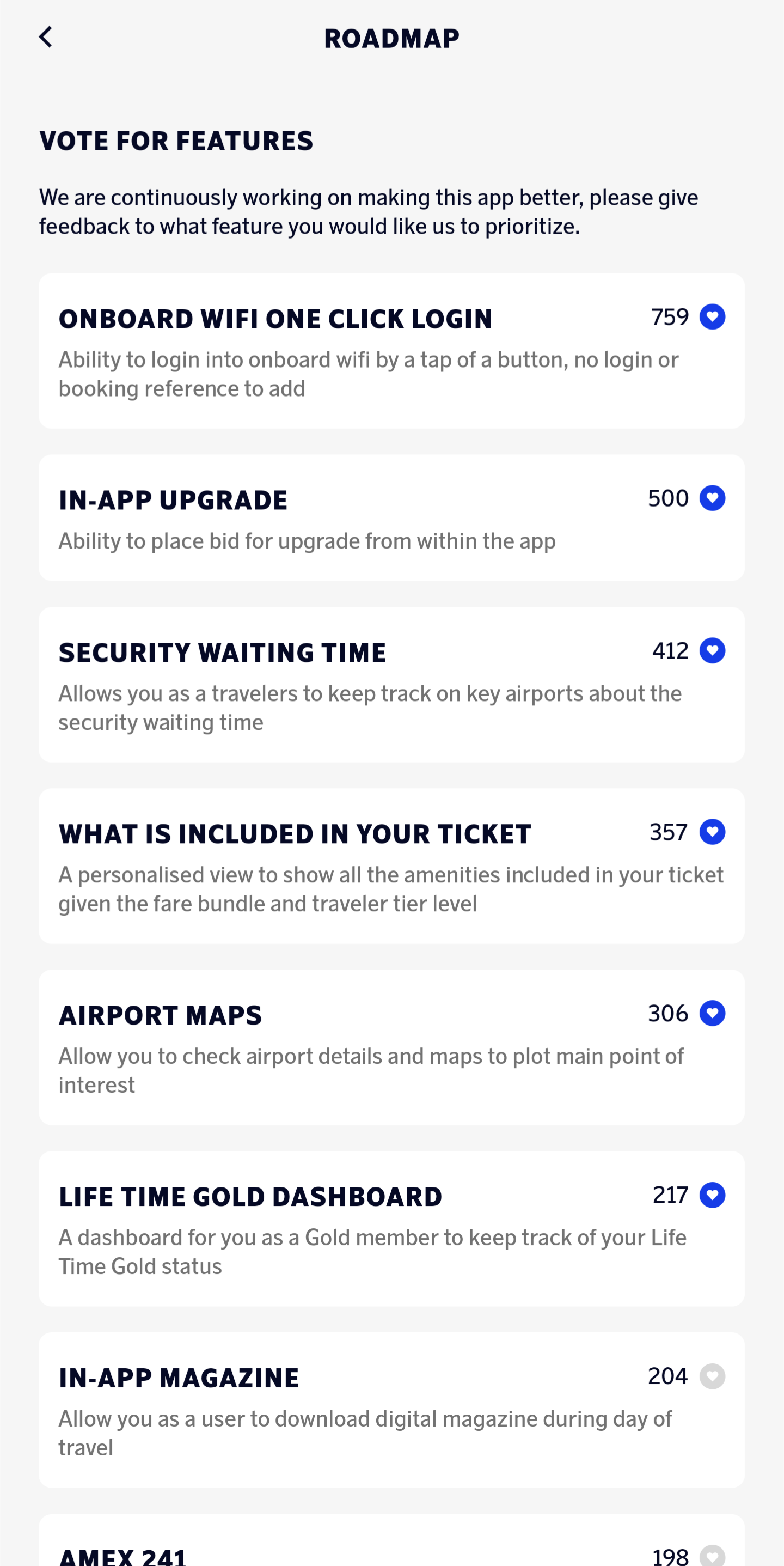Open the In-App Magazine feature card

point(392,1410)
